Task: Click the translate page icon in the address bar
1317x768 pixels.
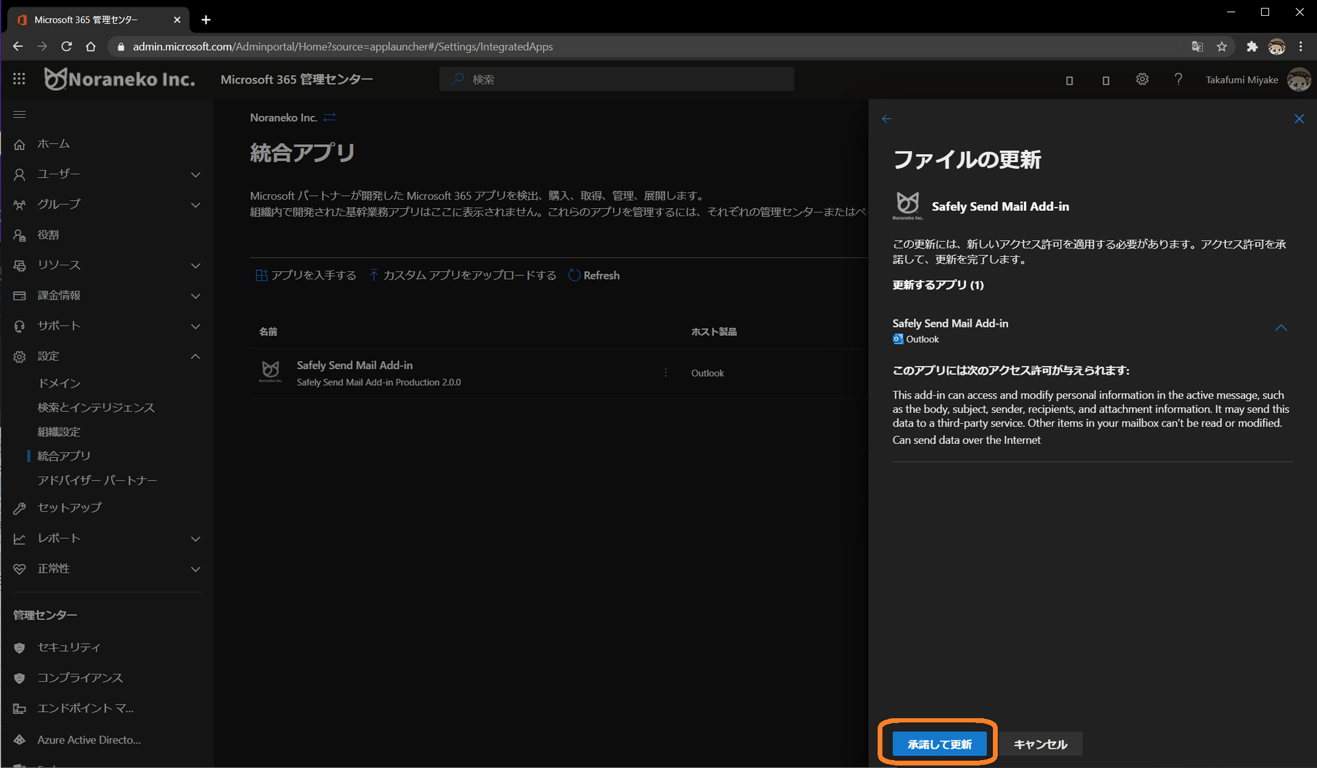Action: tap(1197, 46)
